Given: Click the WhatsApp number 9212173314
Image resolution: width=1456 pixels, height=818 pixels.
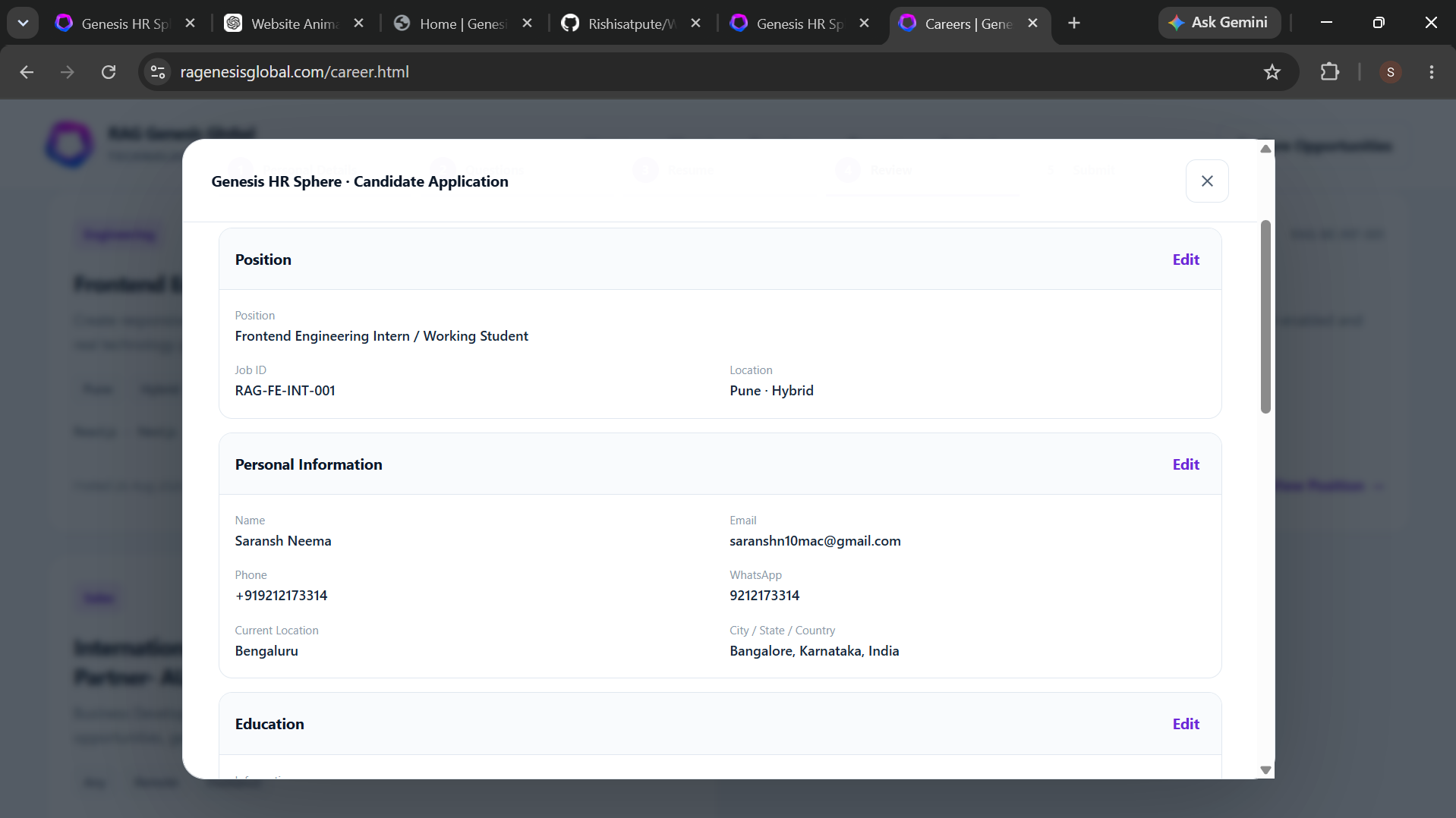Looking at the screenshot, I should tap(764, 596).
